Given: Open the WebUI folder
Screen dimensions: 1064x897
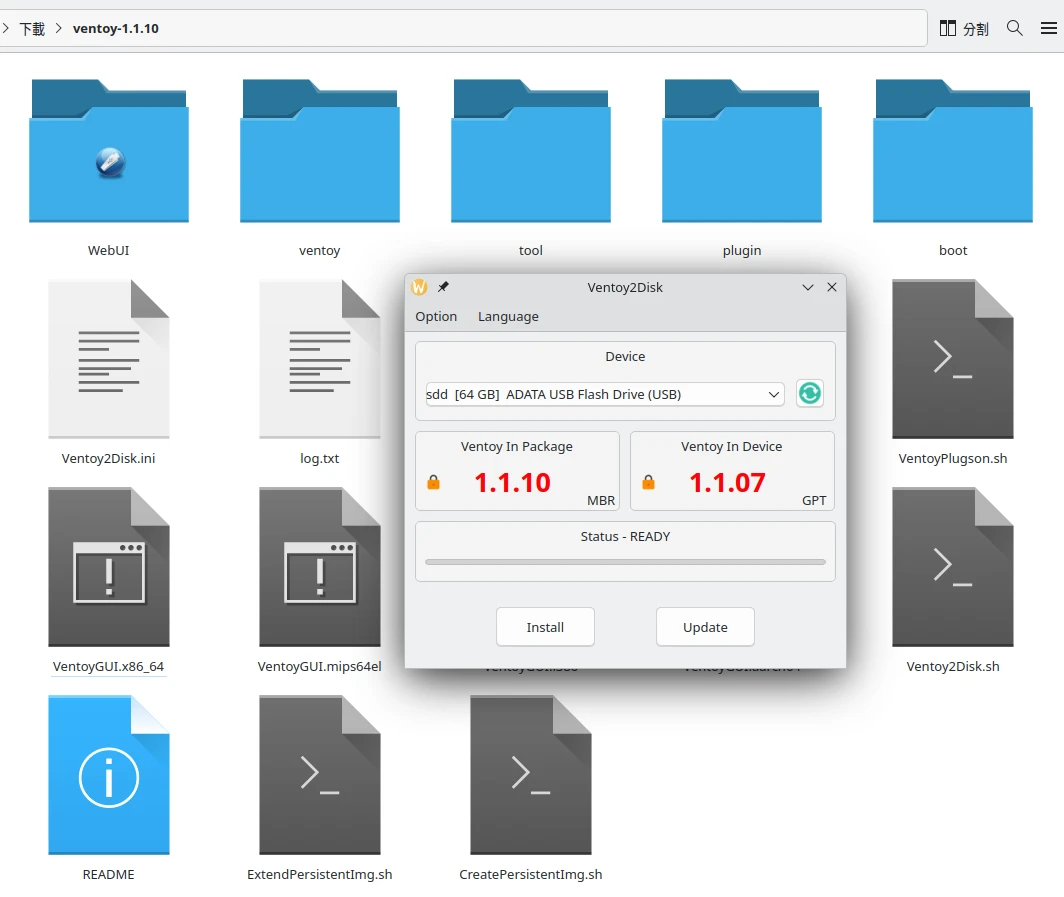Looking at the screenshot, I should coord(109,150).
